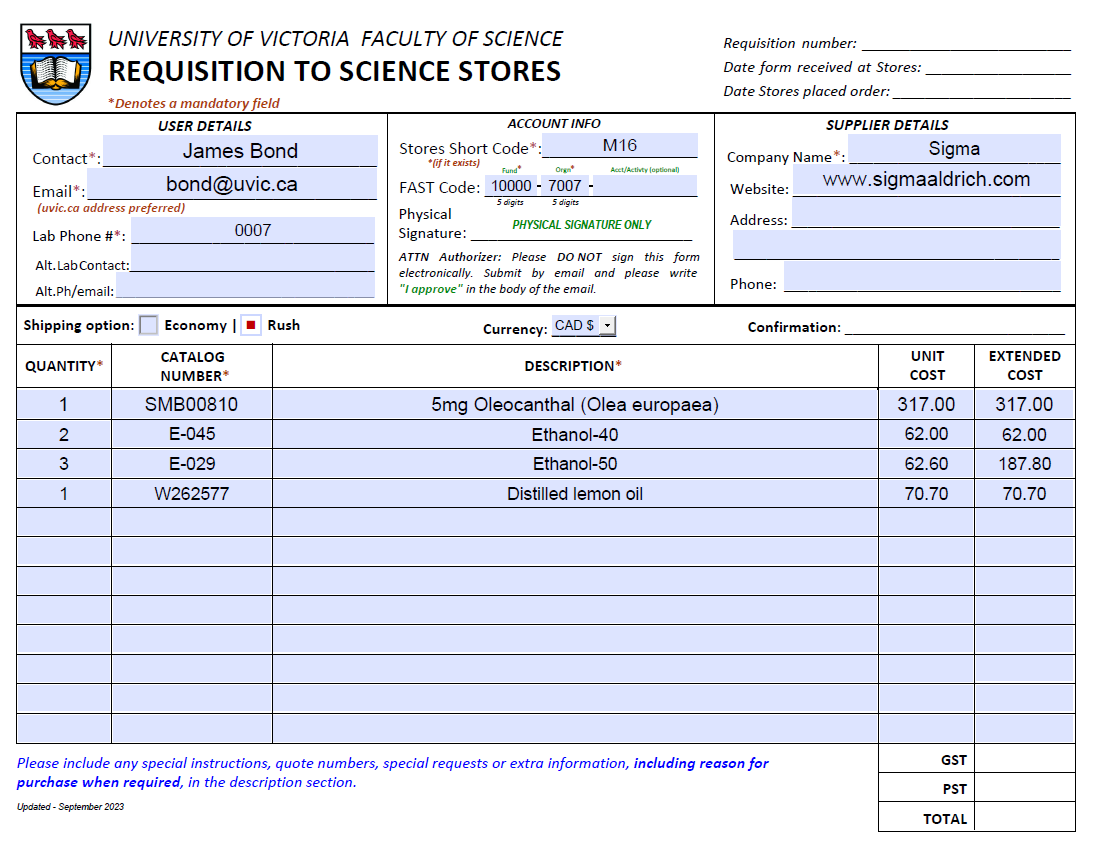Click the 'Updated - September 2023' footer text
This screenshot has width=1098, height=850.
point(70,807)
